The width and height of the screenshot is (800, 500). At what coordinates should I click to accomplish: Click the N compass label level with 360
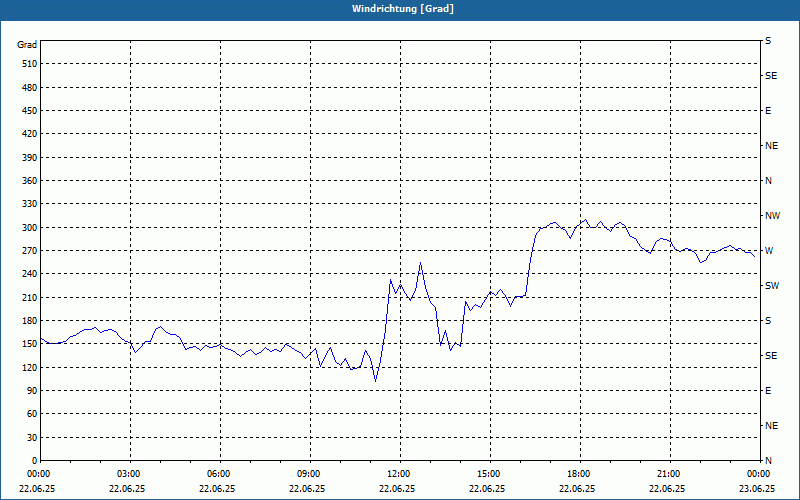768,181
